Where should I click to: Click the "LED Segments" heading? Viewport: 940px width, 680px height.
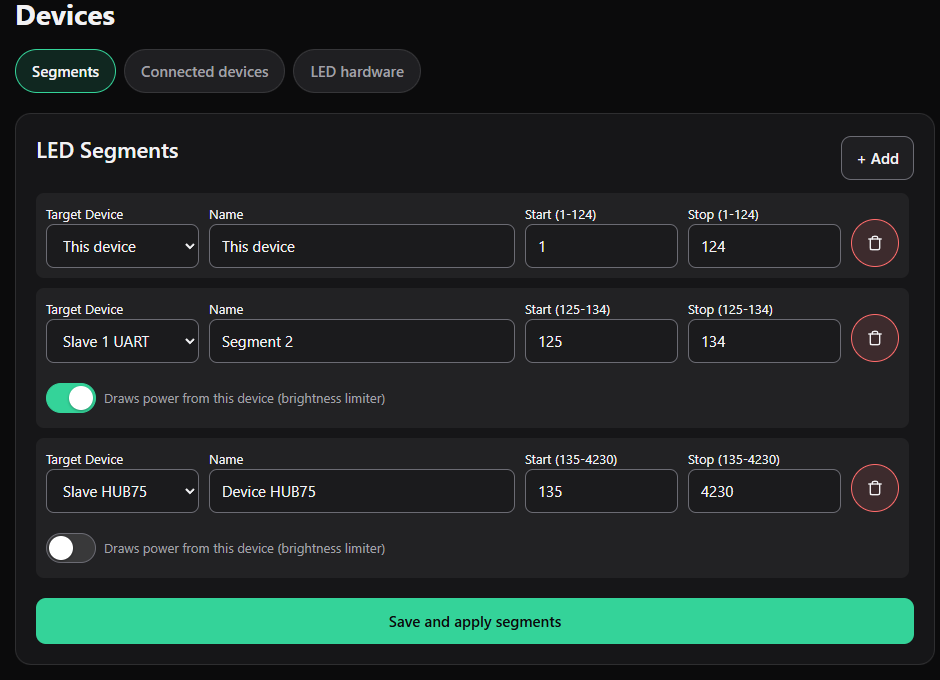pos(107,151)
